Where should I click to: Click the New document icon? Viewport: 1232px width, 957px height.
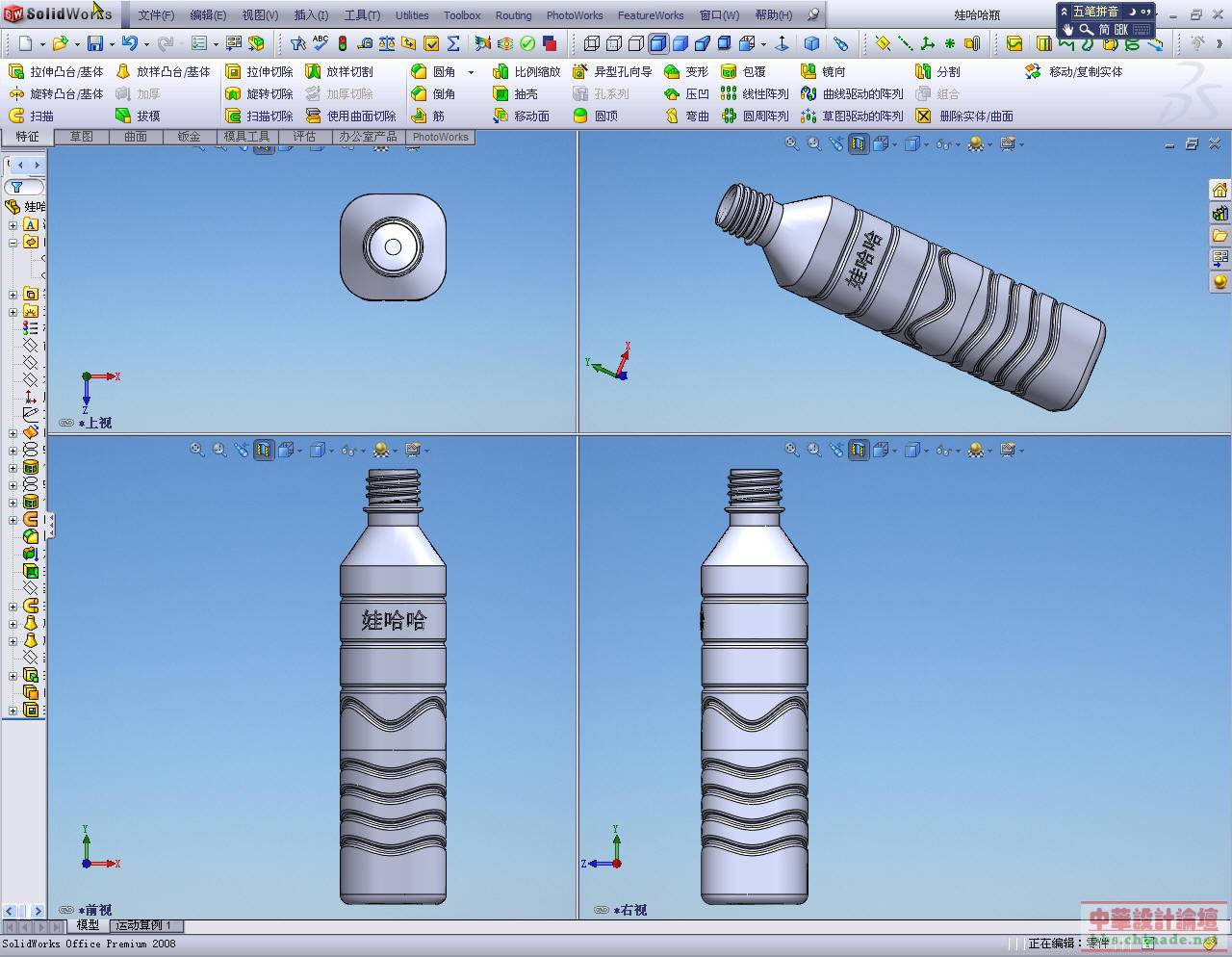(x=26, y=43)
